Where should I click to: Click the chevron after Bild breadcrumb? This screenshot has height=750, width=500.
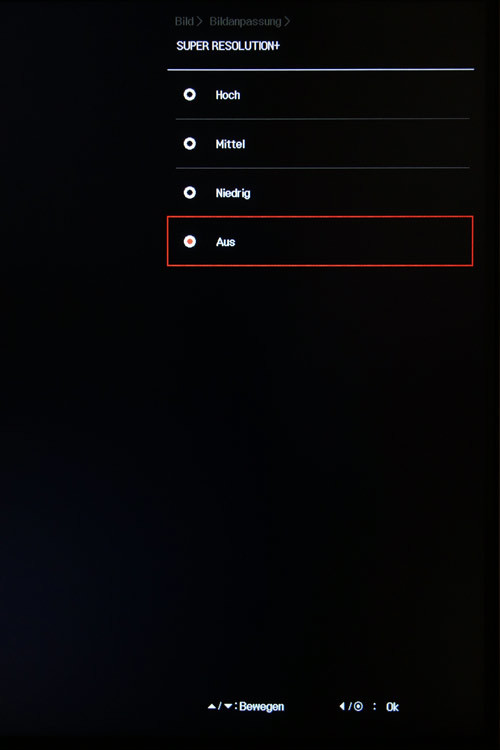pyautogui.click(x=200, y=21)
